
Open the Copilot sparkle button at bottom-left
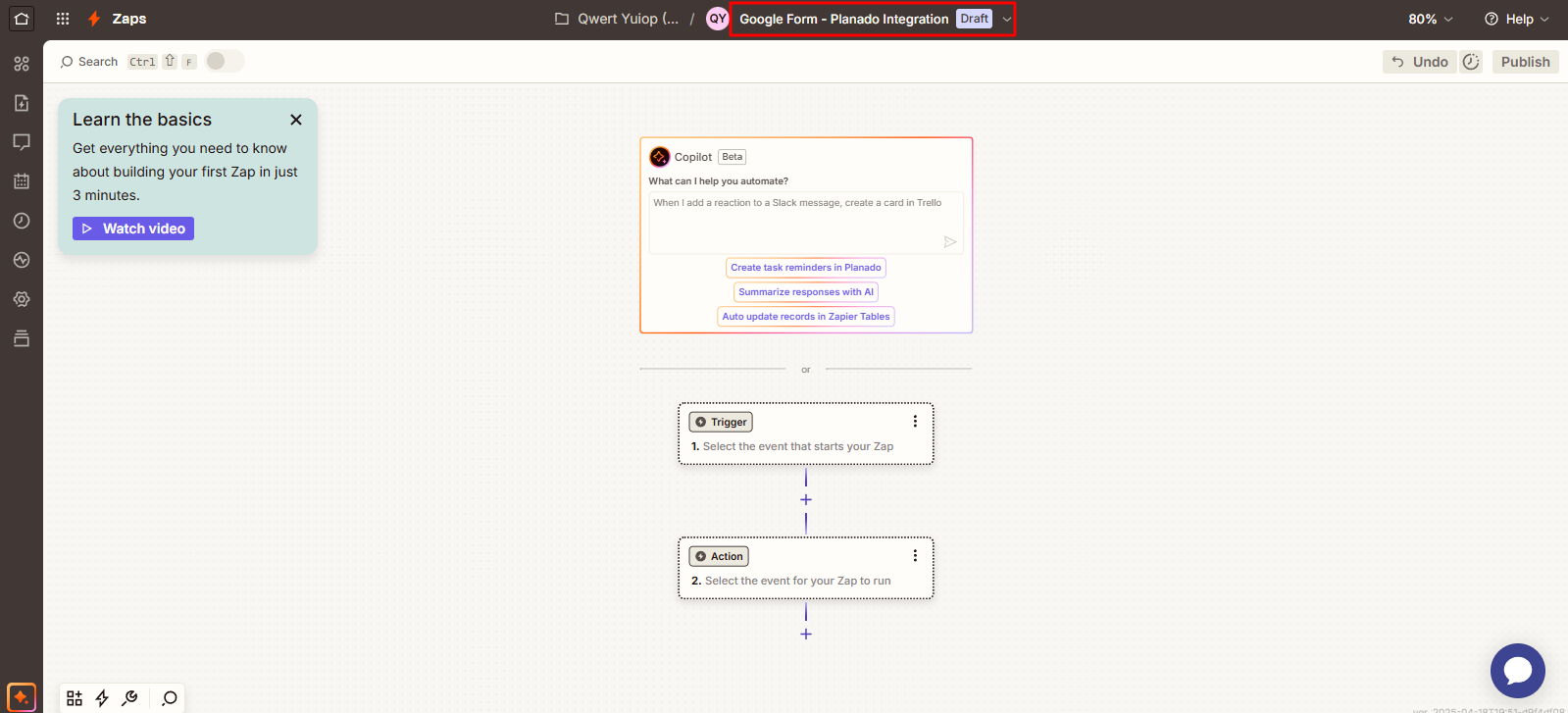22,697
